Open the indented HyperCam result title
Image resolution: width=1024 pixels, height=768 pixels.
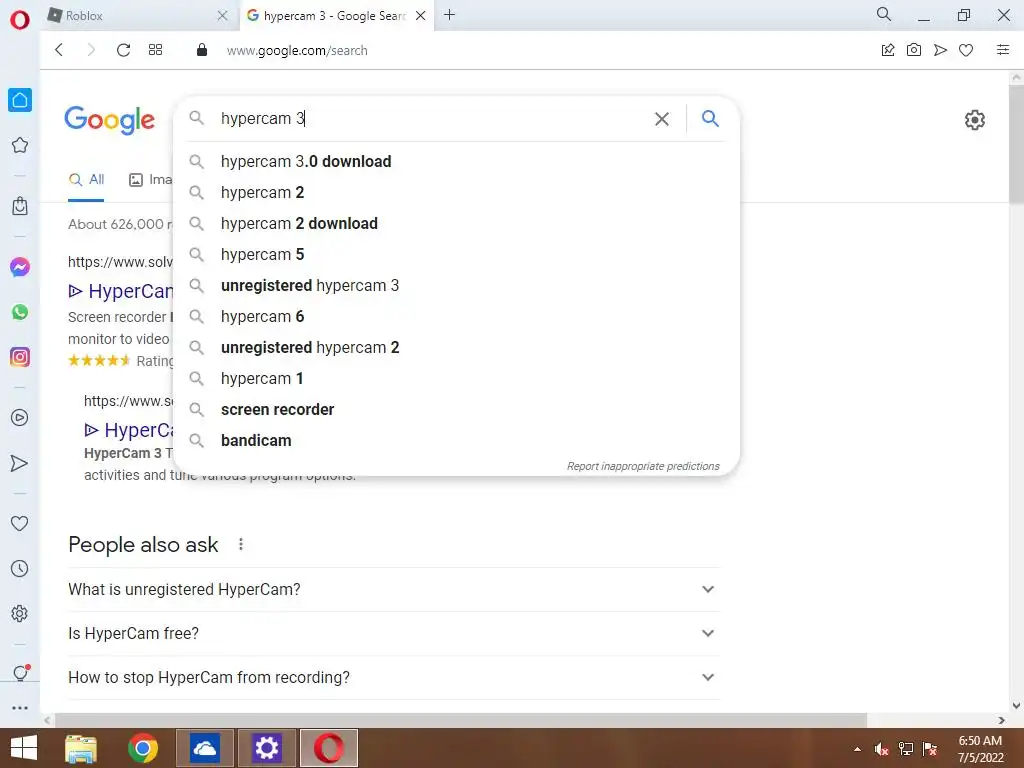point(129,430)
